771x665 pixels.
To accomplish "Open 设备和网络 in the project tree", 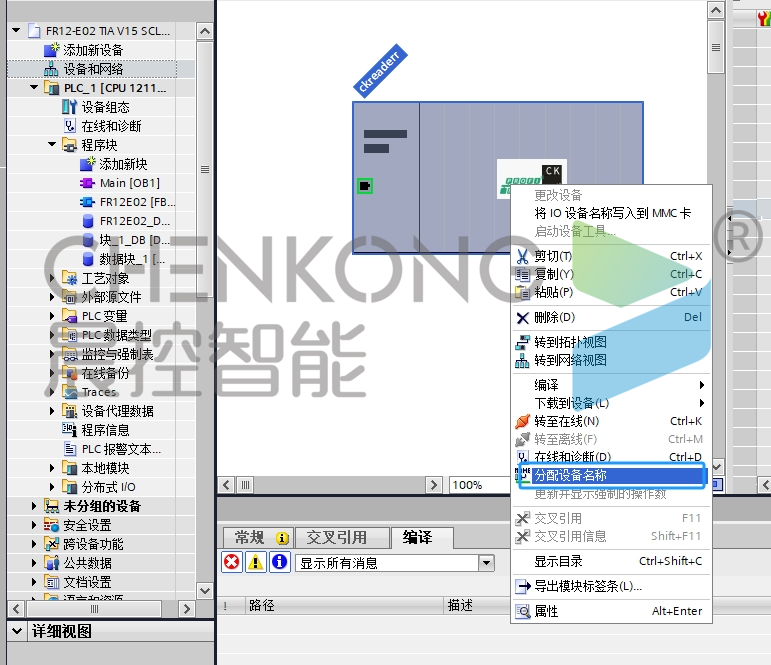I will coord(92,69).
